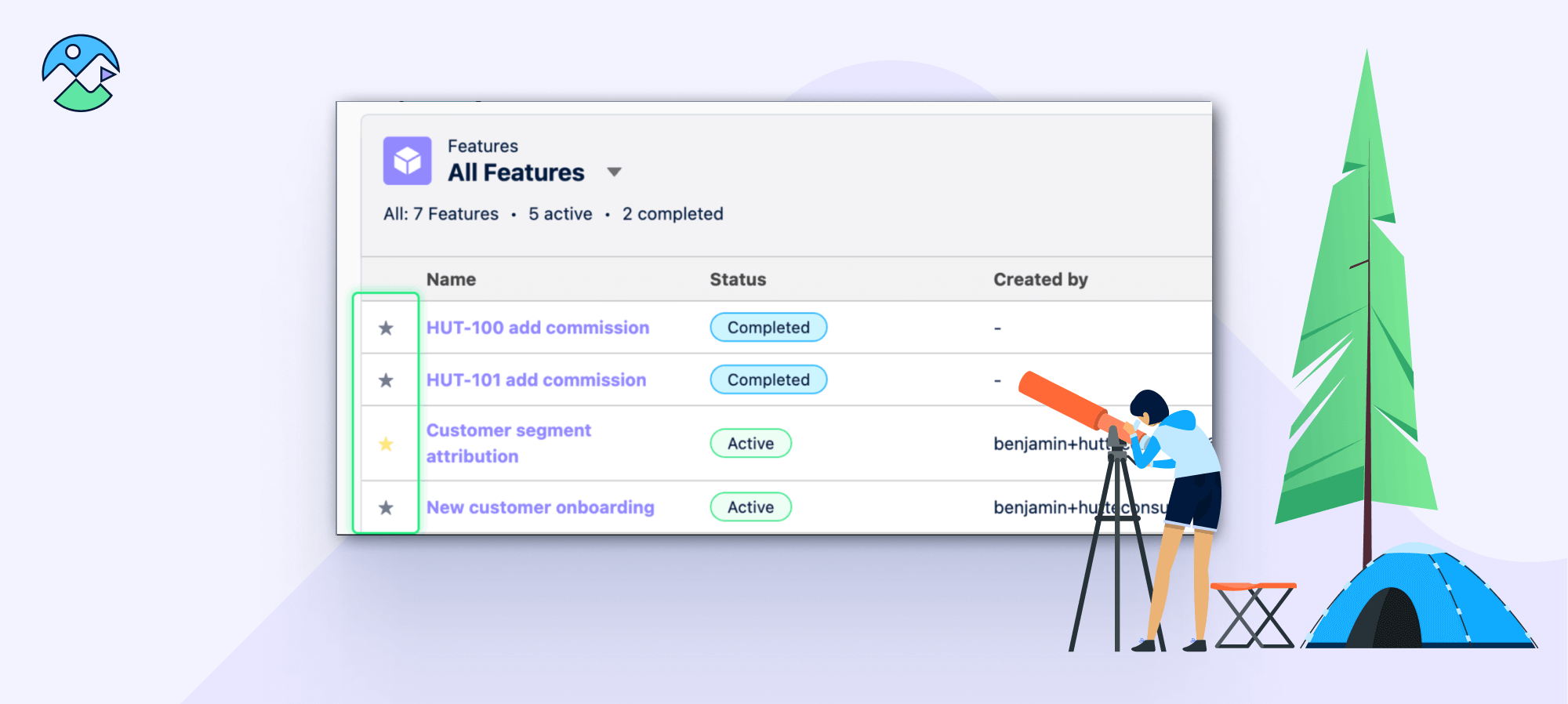Star the HUT-101 add commission feature
This screenshot has width=1568, height=704.
click(386, 380)
